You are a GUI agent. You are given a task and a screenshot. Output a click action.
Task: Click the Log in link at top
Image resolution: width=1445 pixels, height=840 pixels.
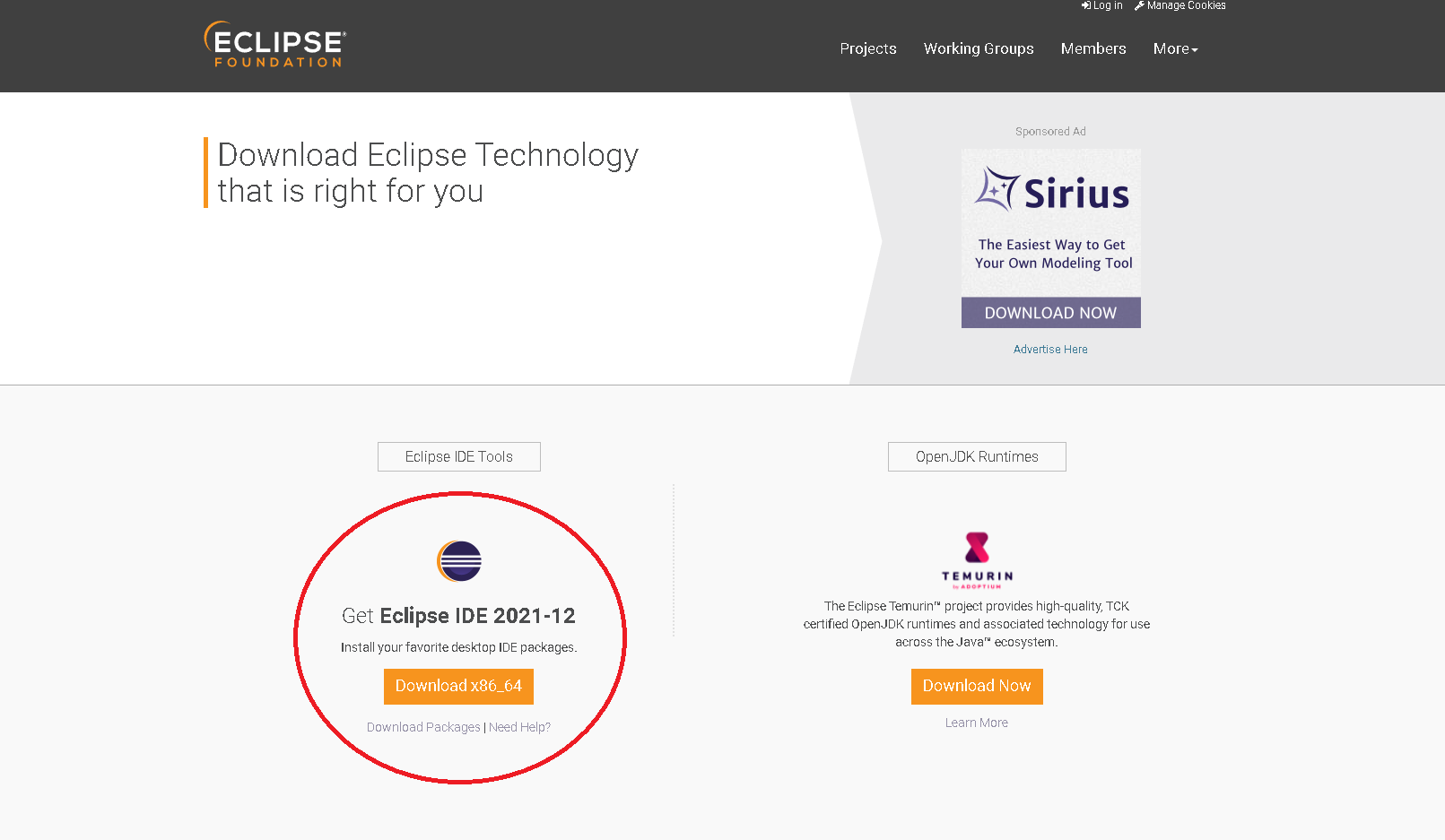point(1101,5)
